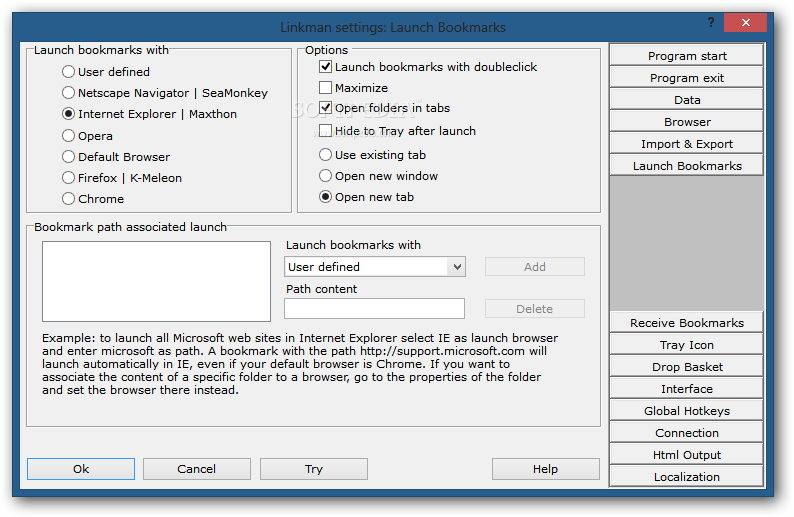Click the question mark help icon in title bar
This screenshot has height=517, width=794.
tap(711, 22)
